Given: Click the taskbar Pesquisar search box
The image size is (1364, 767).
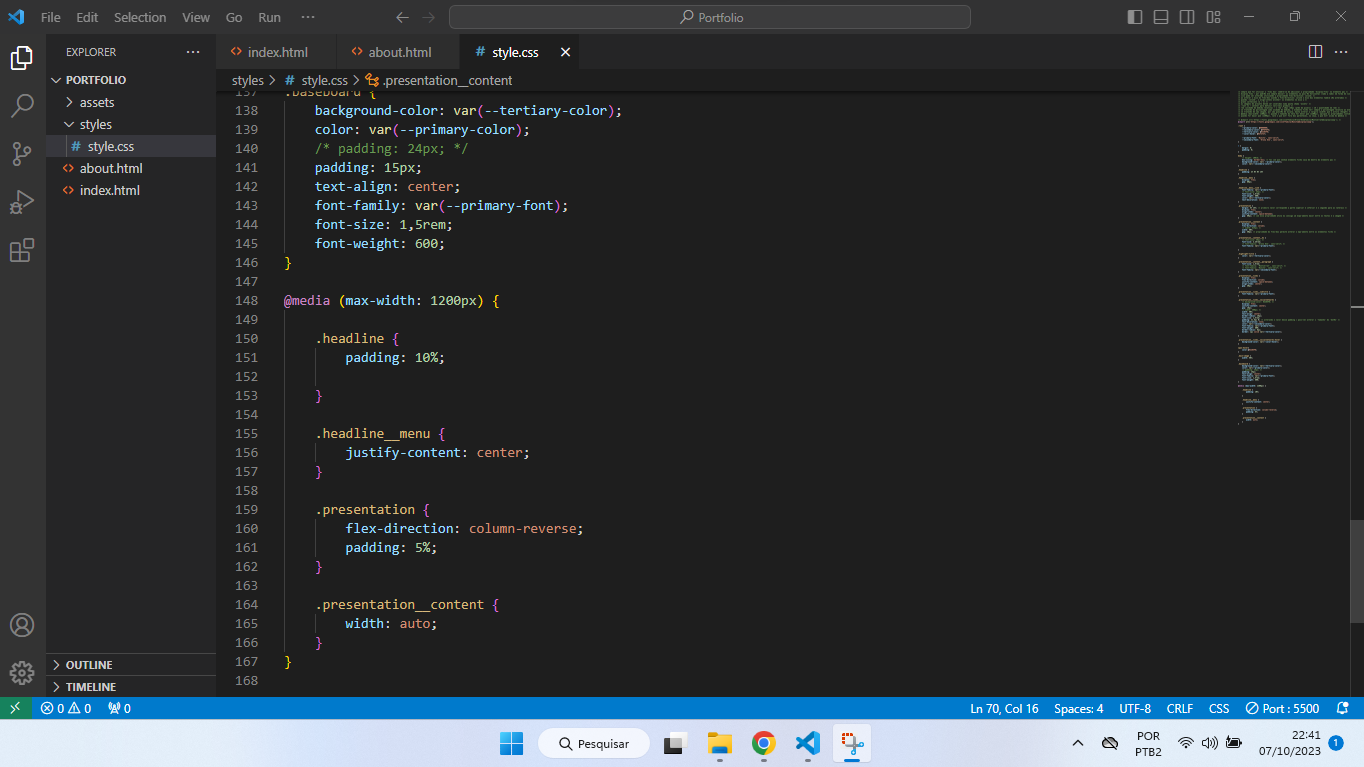Looking at the screenshot, I should point(594,743).
